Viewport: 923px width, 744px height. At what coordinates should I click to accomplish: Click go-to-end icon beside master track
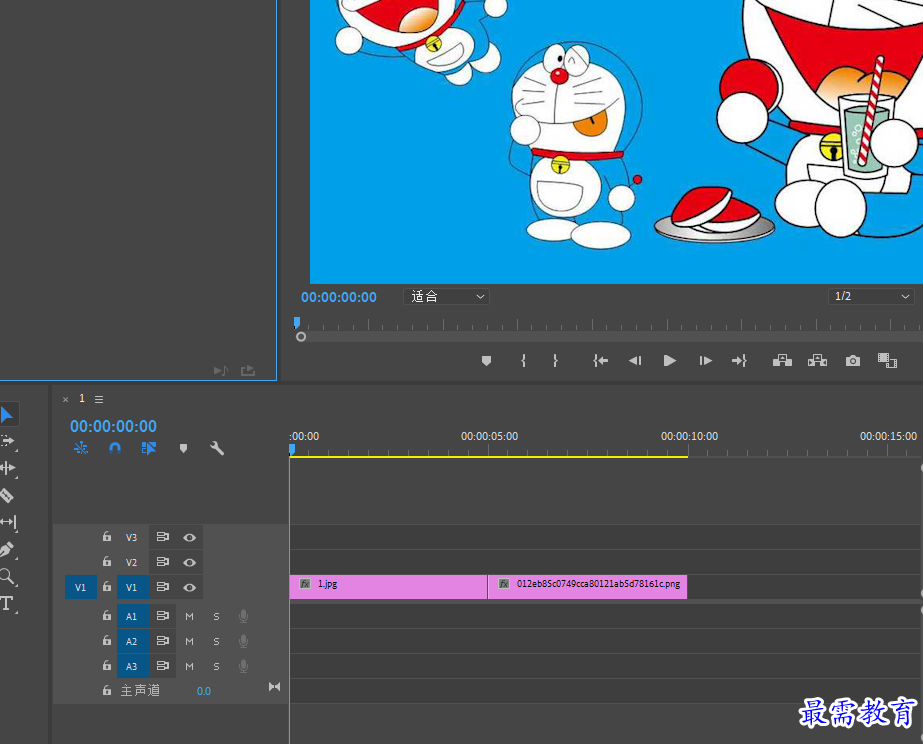(274, 687)
